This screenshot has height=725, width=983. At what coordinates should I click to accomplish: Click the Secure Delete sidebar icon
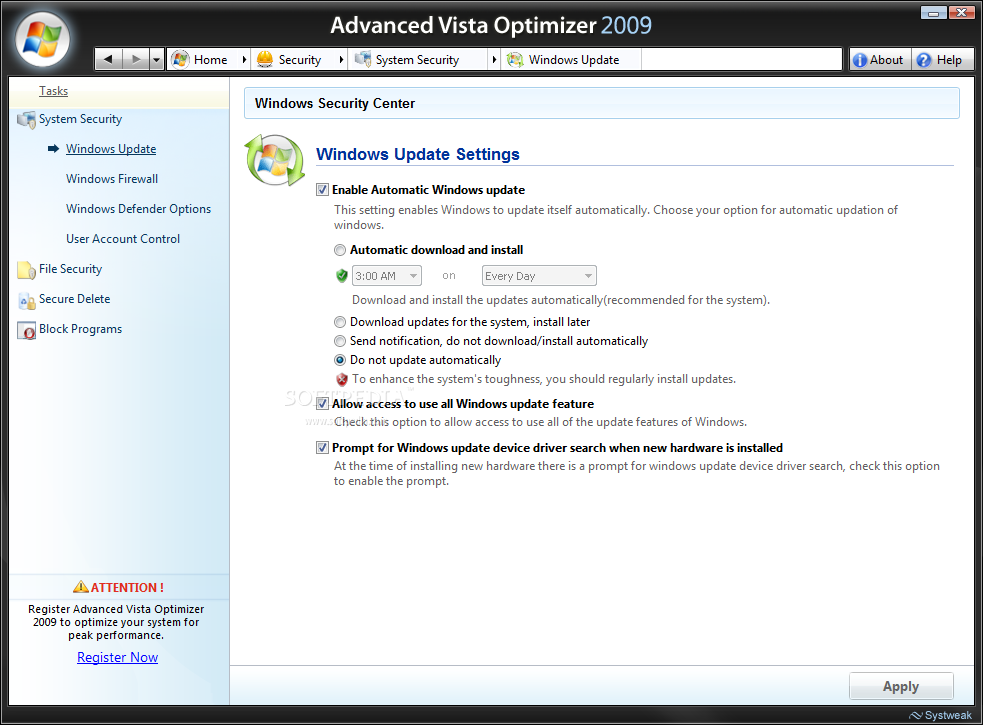click(x=26, y=300)
